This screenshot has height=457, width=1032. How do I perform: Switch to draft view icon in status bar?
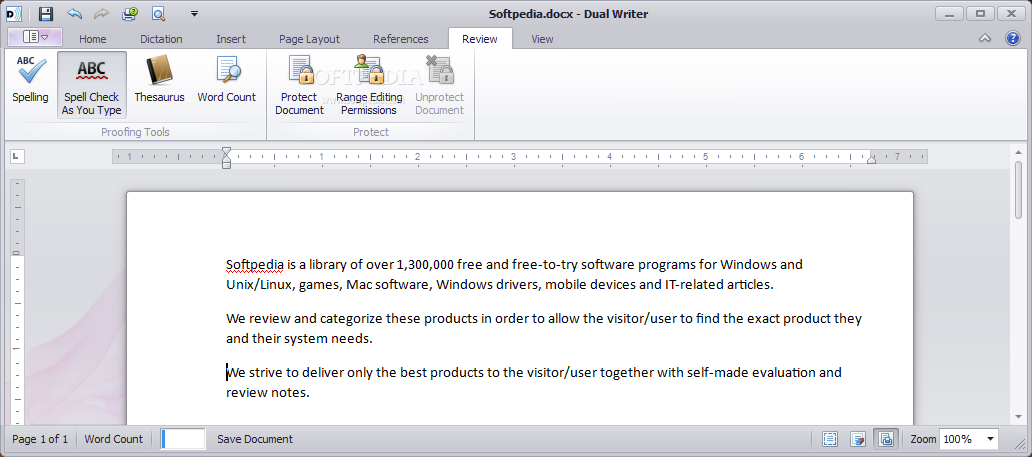[857, 439]
